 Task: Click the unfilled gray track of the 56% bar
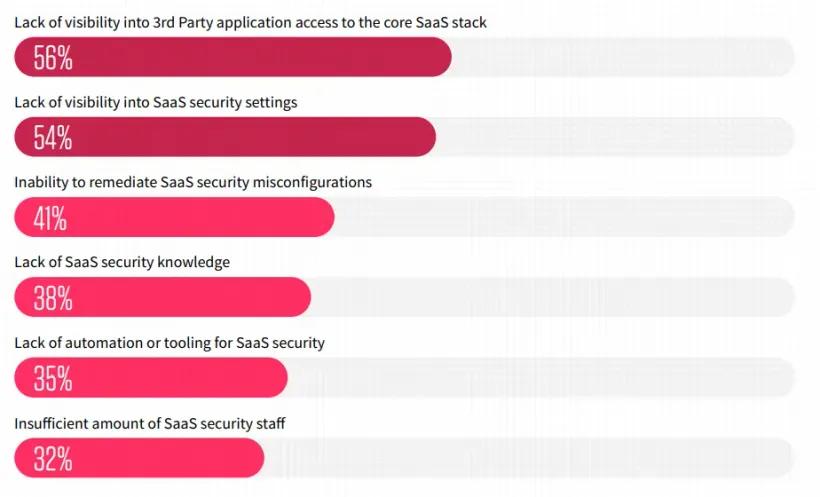[620, 57]
